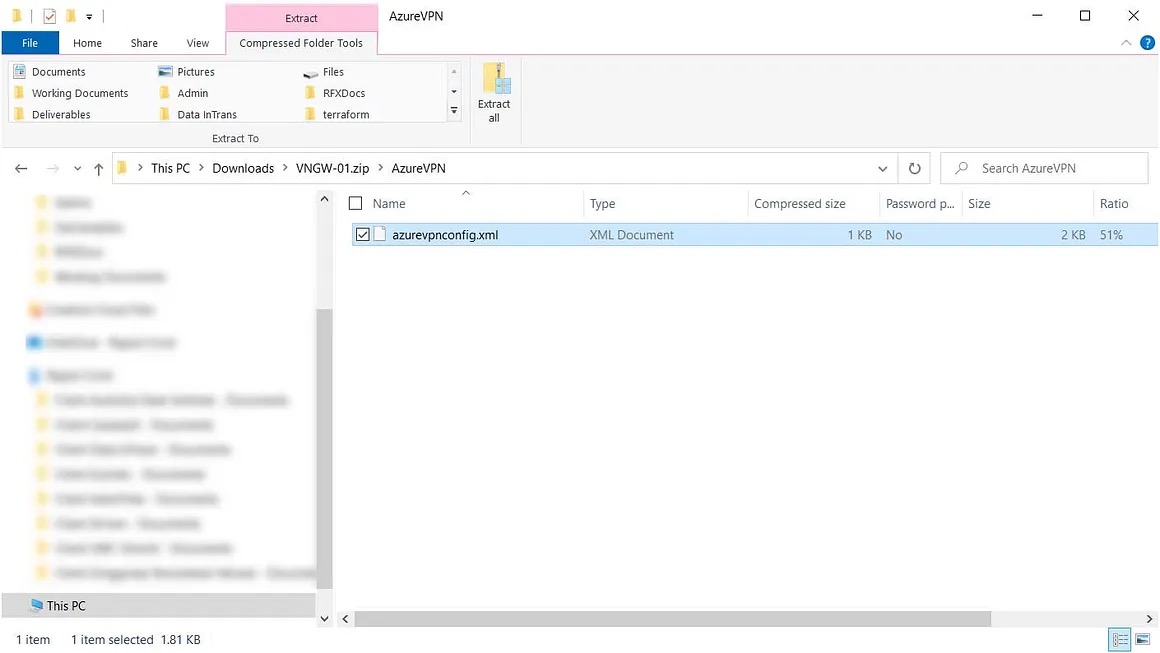Click the 51% ratio value

(1111, 234)
